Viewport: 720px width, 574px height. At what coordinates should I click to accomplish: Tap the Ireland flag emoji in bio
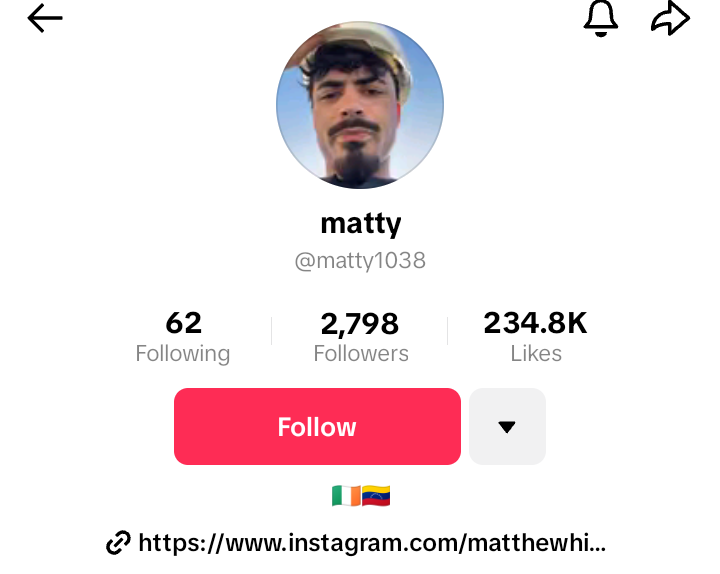[346, 496]
